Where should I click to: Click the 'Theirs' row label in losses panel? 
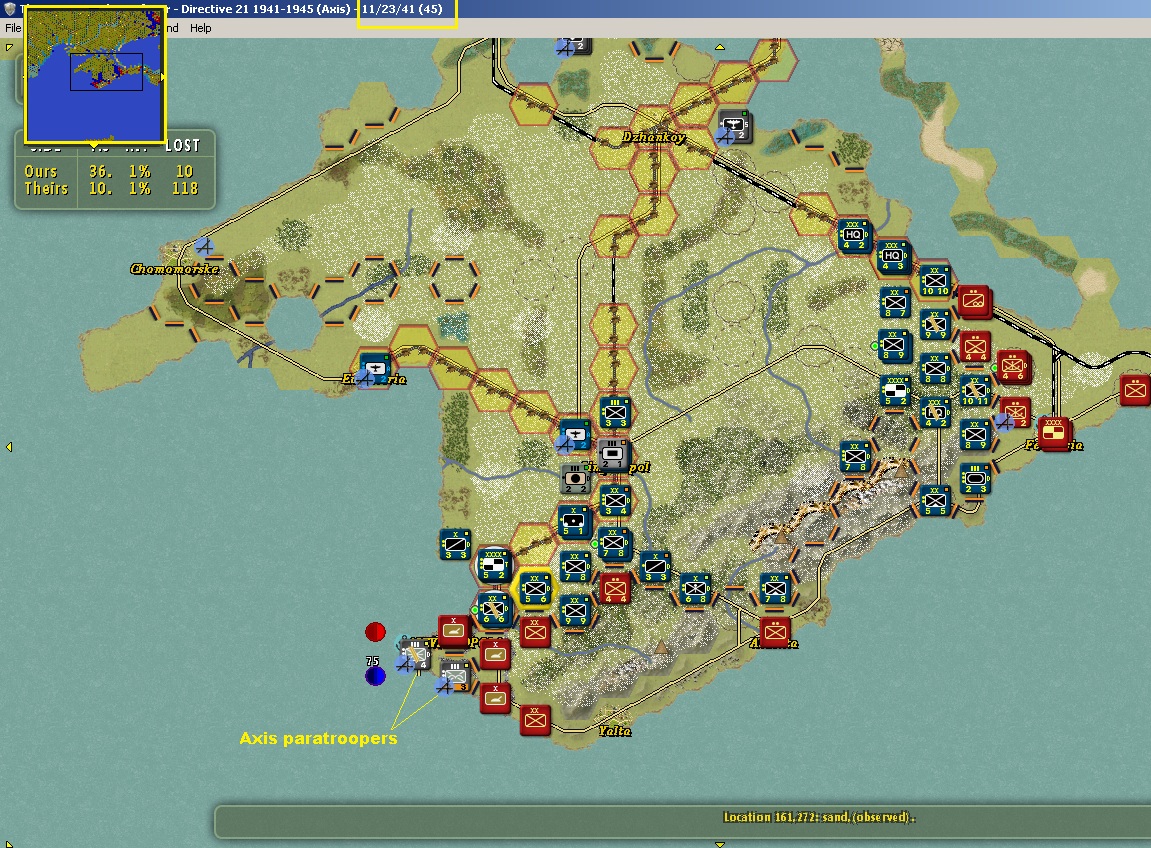(46, 189)
